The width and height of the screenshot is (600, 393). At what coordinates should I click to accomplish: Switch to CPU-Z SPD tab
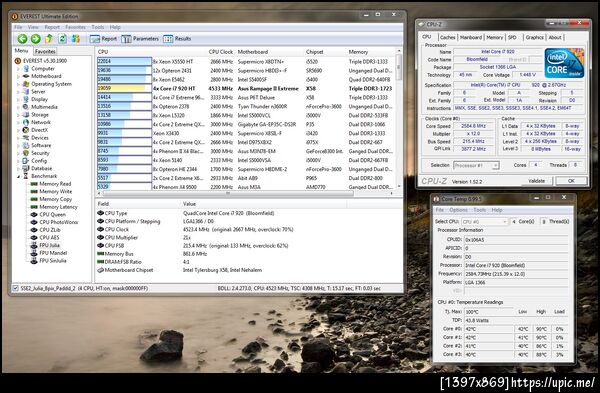coord(512,37)
